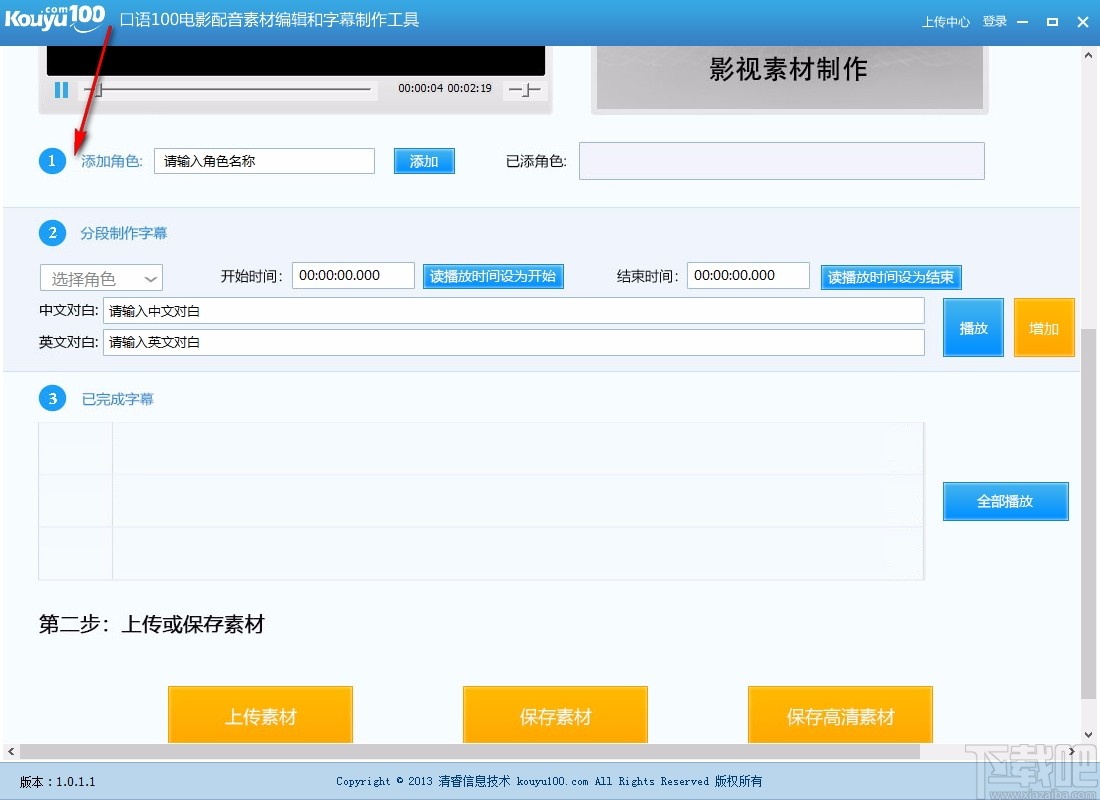Image resolution: width=1100 pixels, height=800 pixels.
Task: Adjust the volume slider near the timestamp
Action: tap(522, 90)
